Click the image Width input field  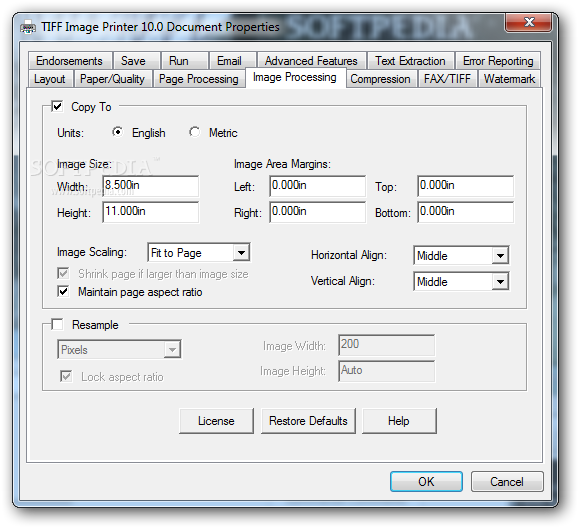click(151, 186)
